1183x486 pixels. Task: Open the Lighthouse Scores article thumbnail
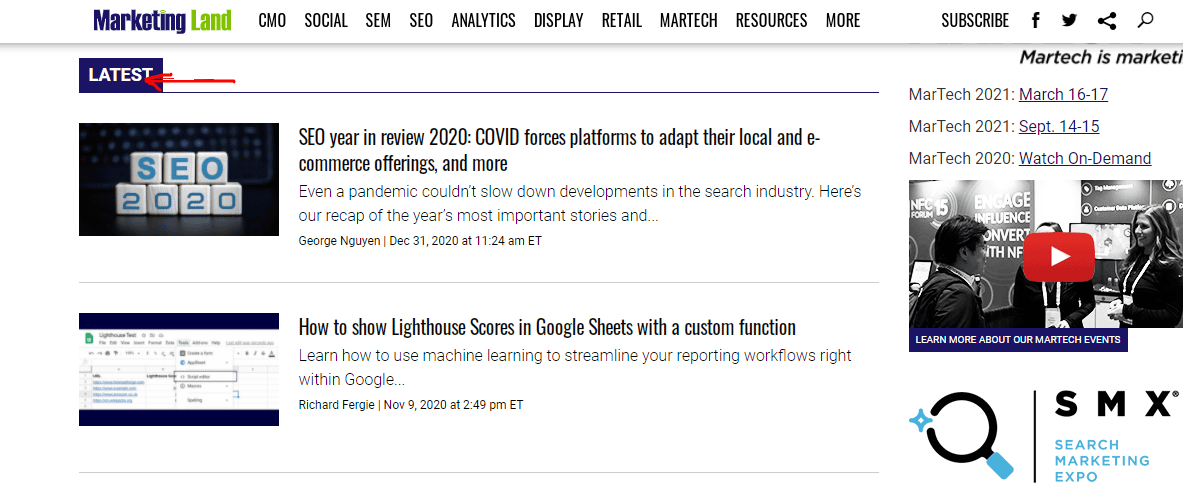coord(179,369)
